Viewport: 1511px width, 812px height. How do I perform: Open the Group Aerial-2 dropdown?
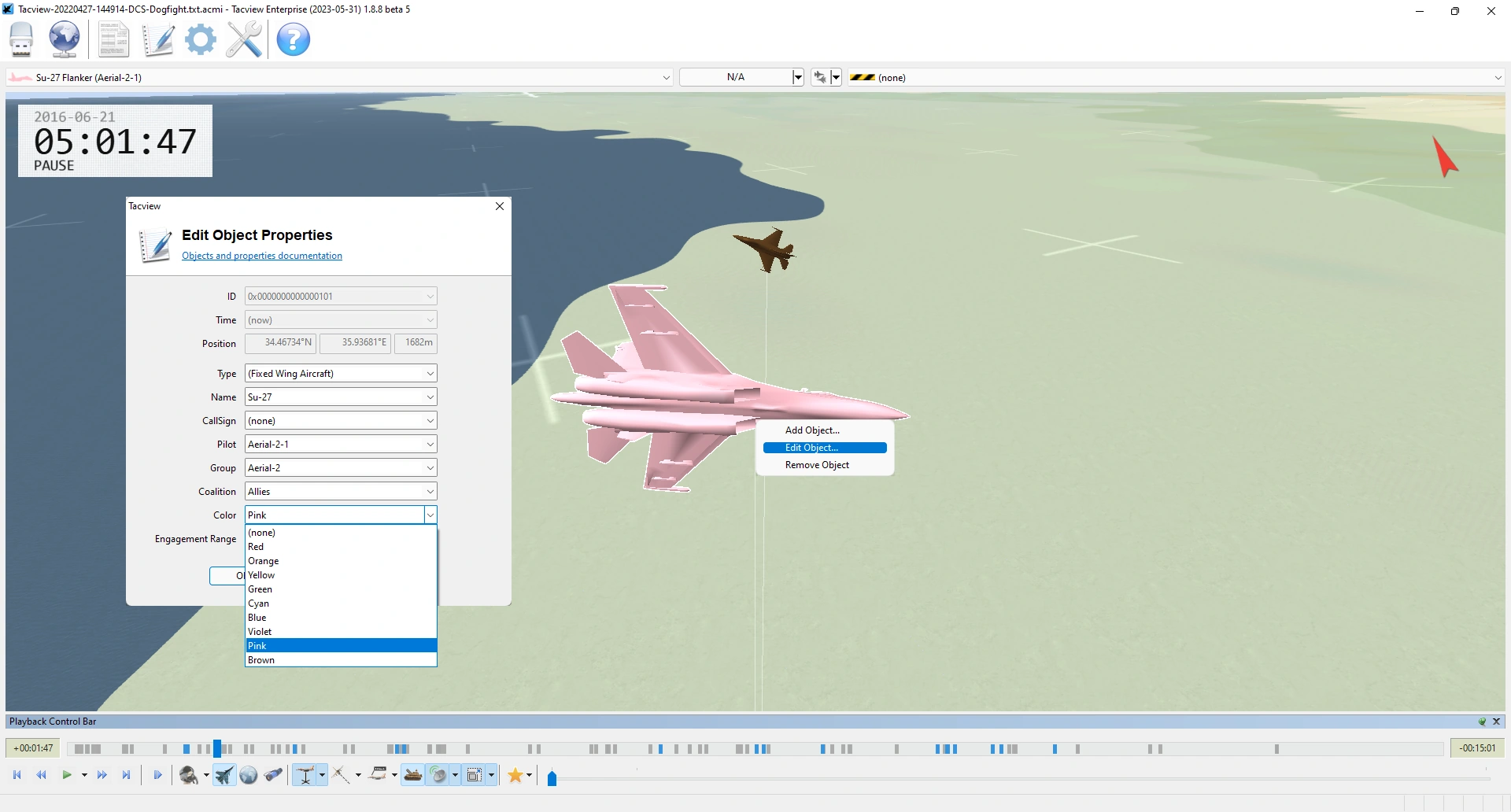(341, 468)
